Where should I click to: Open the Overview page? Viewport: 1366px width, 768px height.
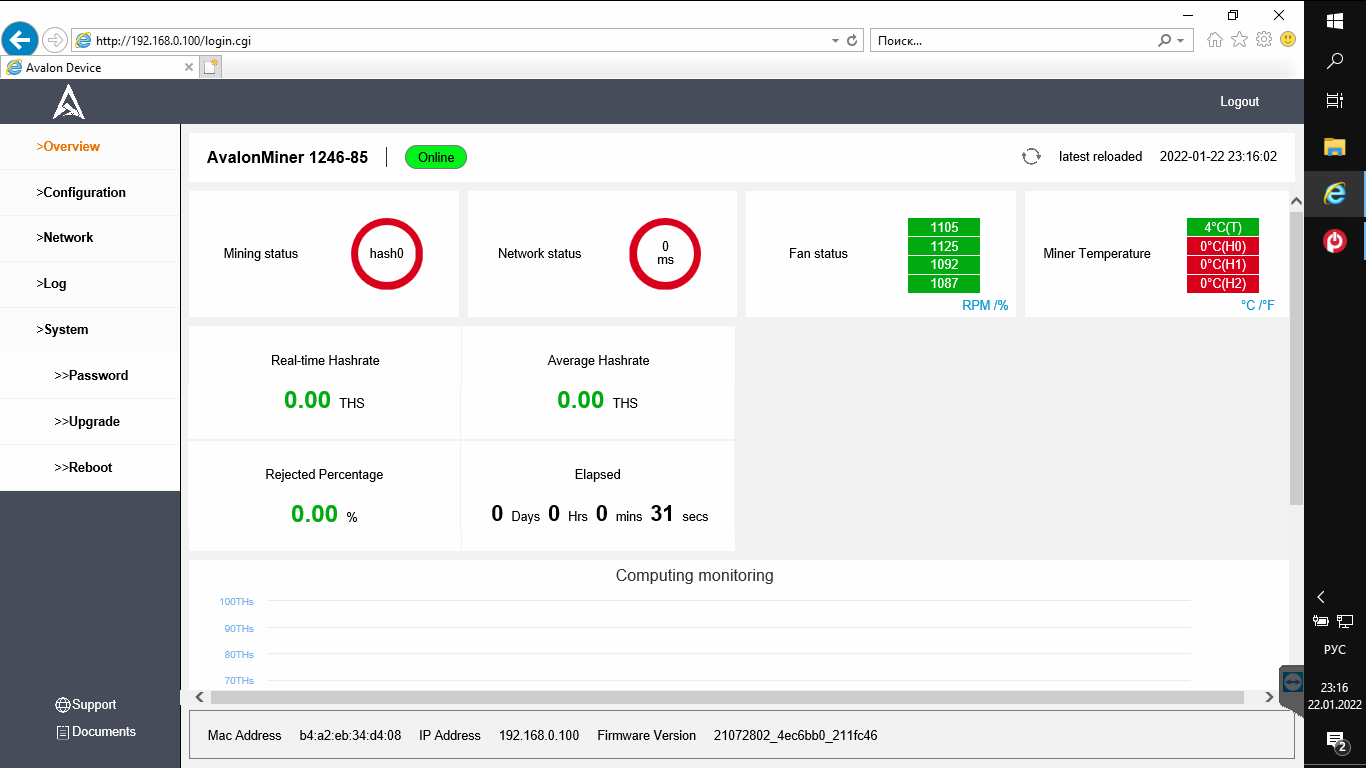[68, 146]
